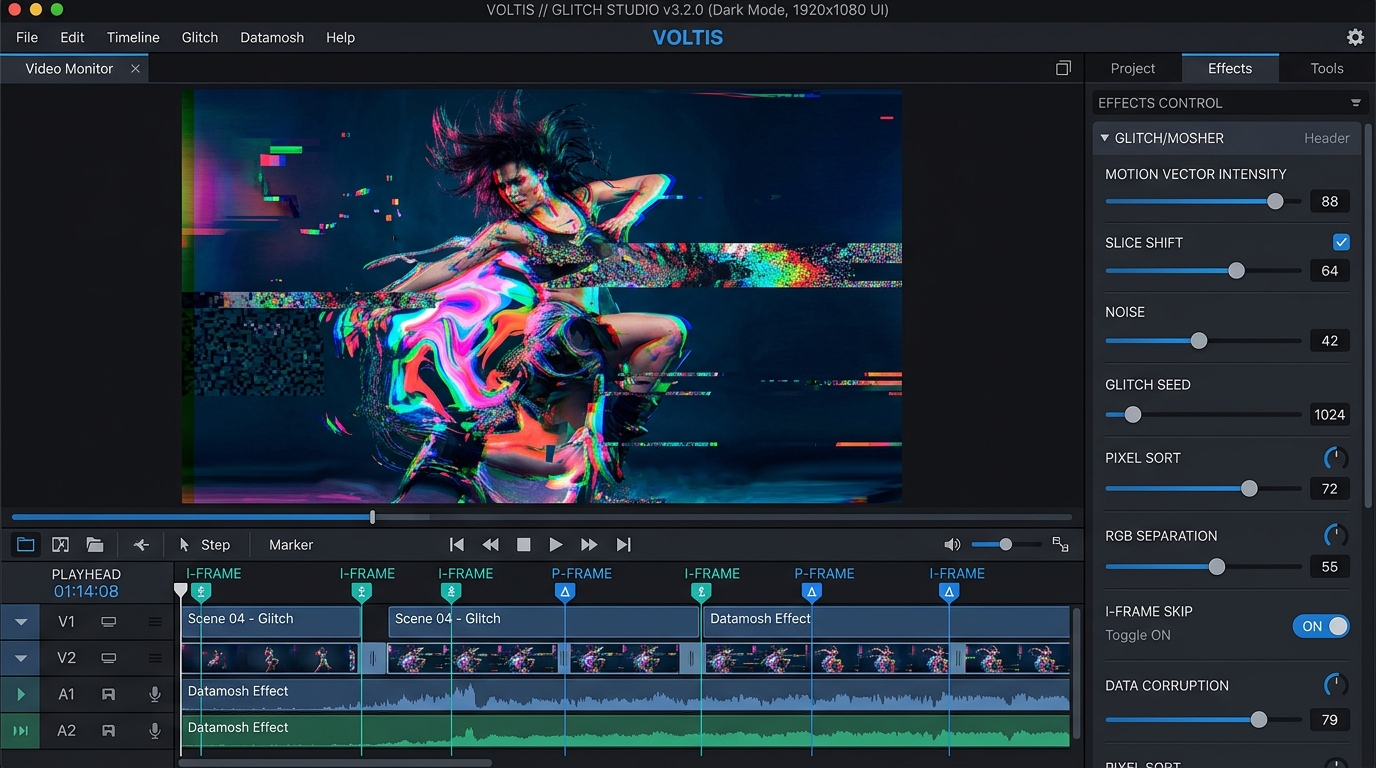
Task: Play the timeline
Action: [x=556, y=545]
